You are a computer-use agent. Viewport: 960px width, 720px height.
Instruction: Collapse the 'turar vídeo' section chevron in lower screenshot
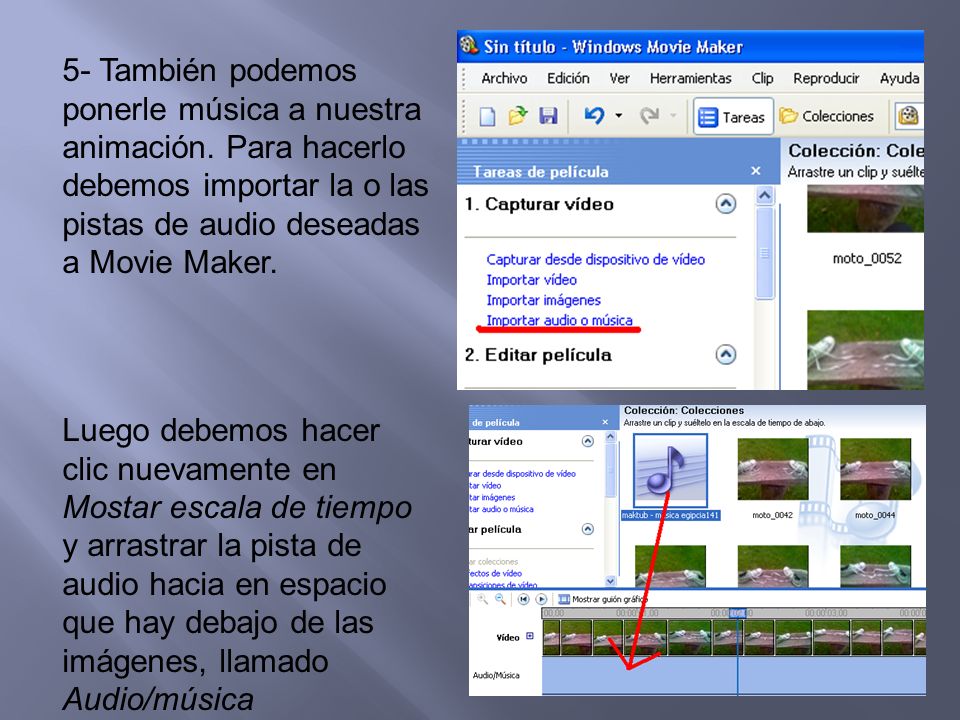pyautogui.click(x=587, y=441)
